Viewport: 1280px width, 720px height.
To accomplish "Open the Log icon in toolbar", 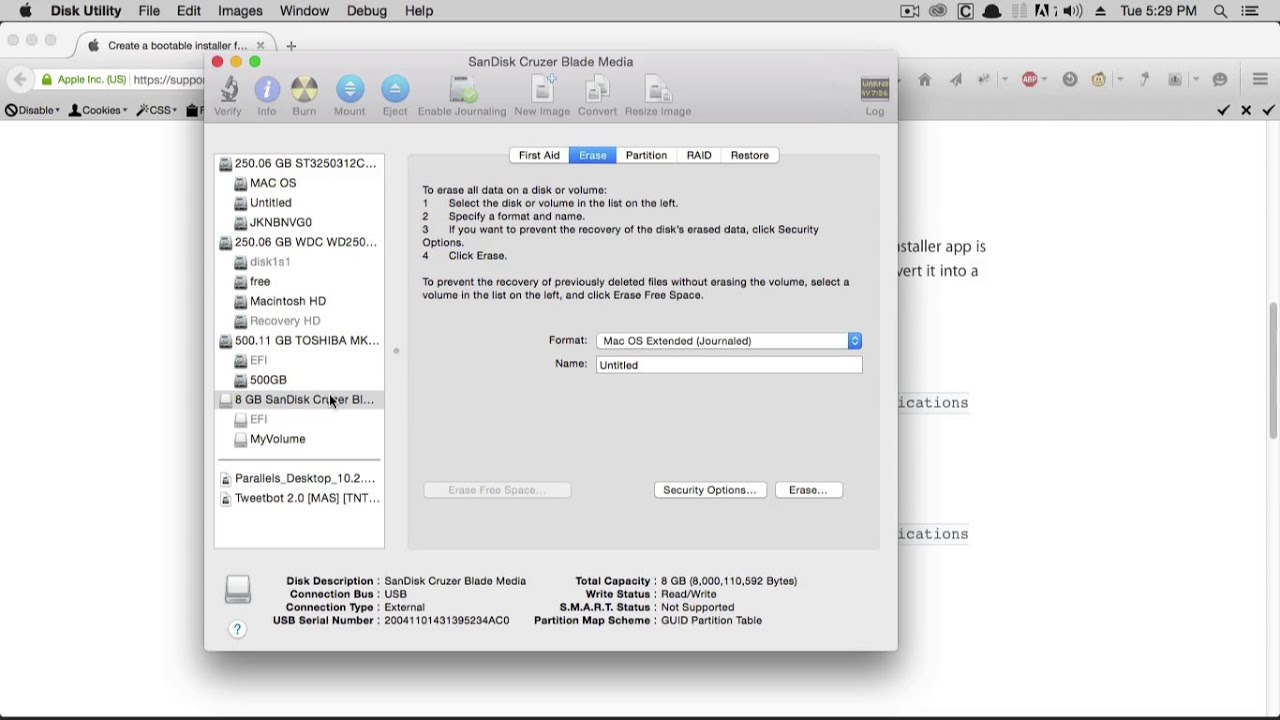I will (875, 89).
